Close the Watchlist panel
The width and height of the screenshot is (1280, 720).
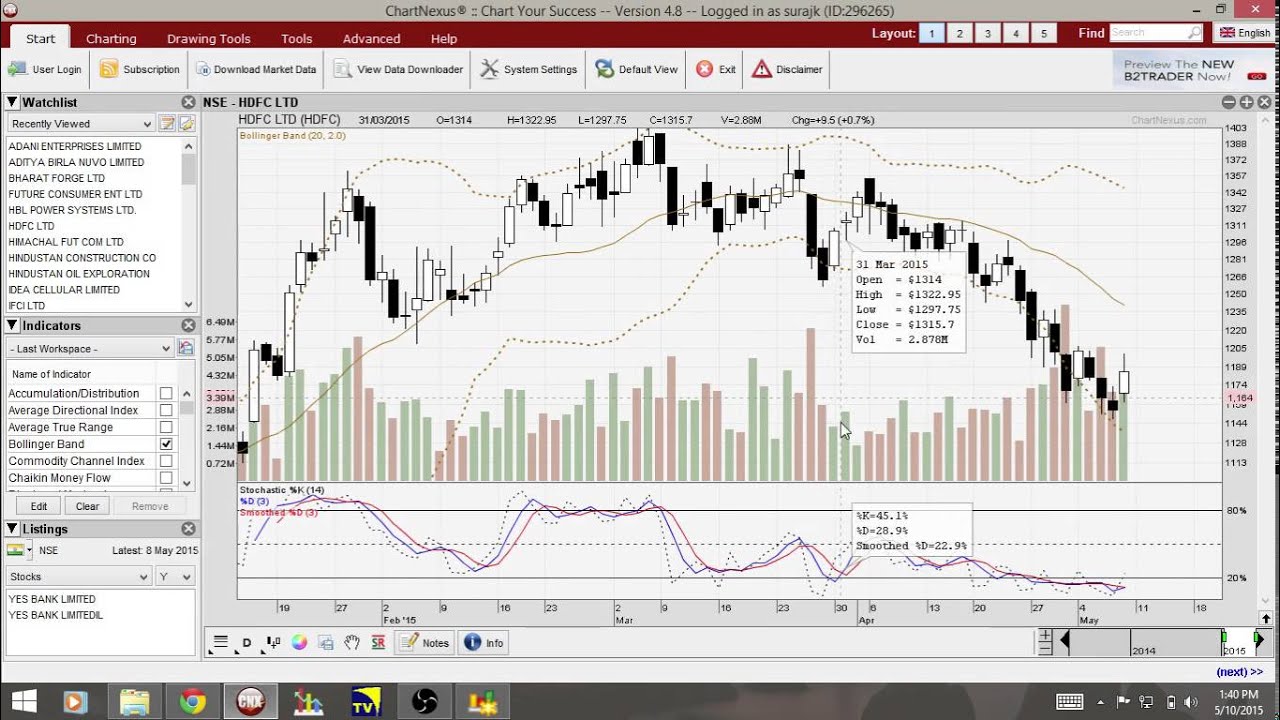click(x=188, y=102)
